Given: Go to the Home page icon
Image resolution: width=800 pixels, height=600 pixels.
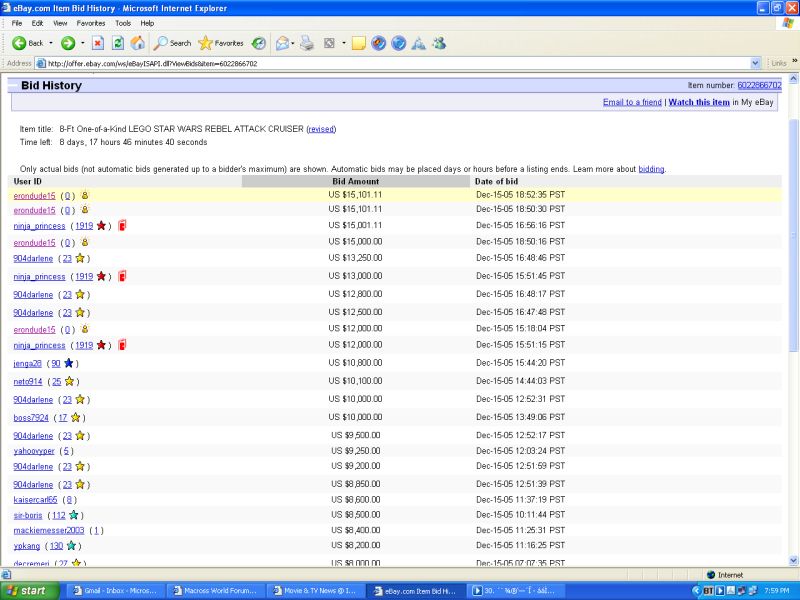Looking at the screenshot, I should [x=138, y=43].
